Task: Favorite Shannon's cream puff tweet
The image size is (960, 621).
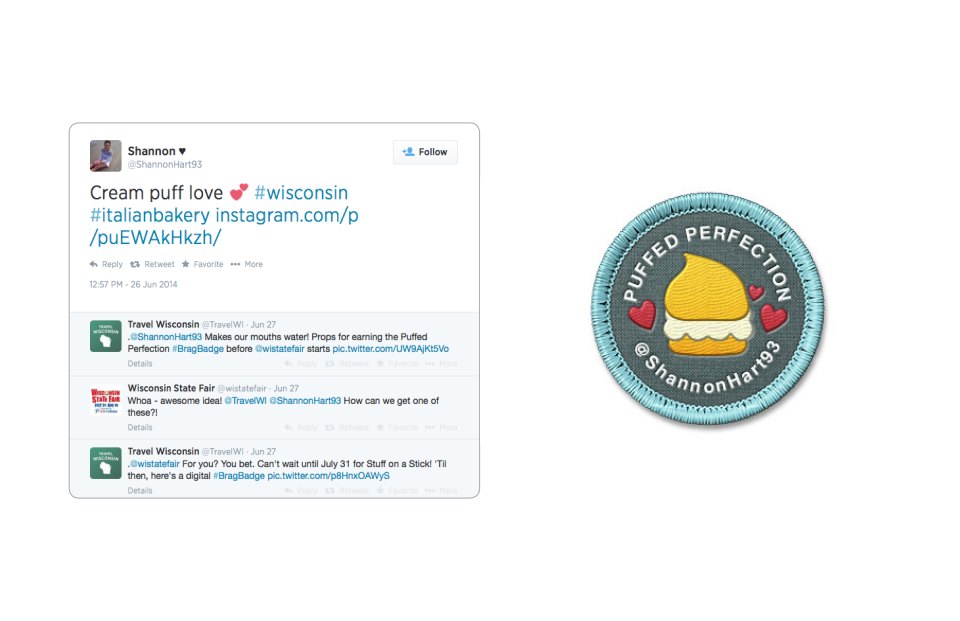Action: click(203, 264)
